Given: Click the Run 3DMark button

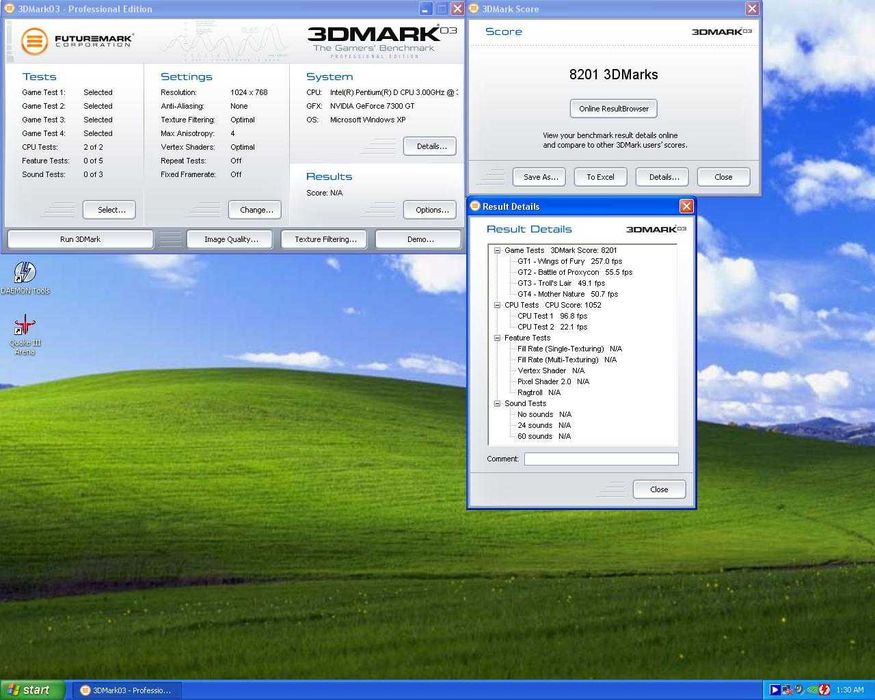Looking at the screenshot, I should [80, 239].
